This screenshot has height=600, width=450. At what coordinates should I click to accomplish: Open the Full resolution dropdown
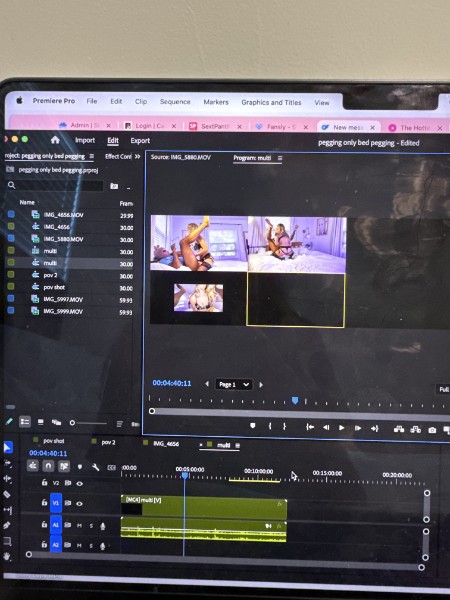pos(443,390)
